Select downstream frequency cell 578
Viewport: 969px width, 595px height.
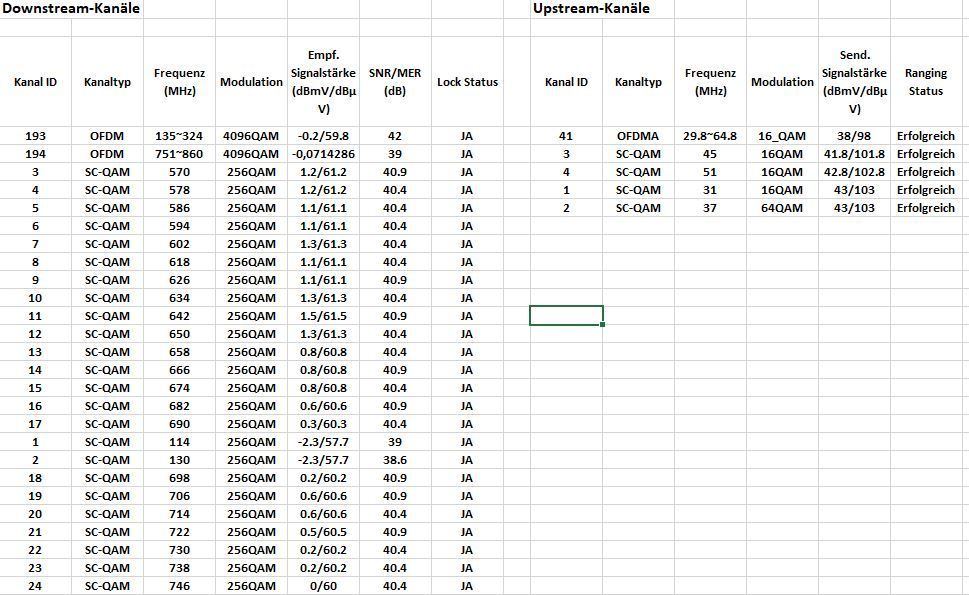[x=179, y=190]
